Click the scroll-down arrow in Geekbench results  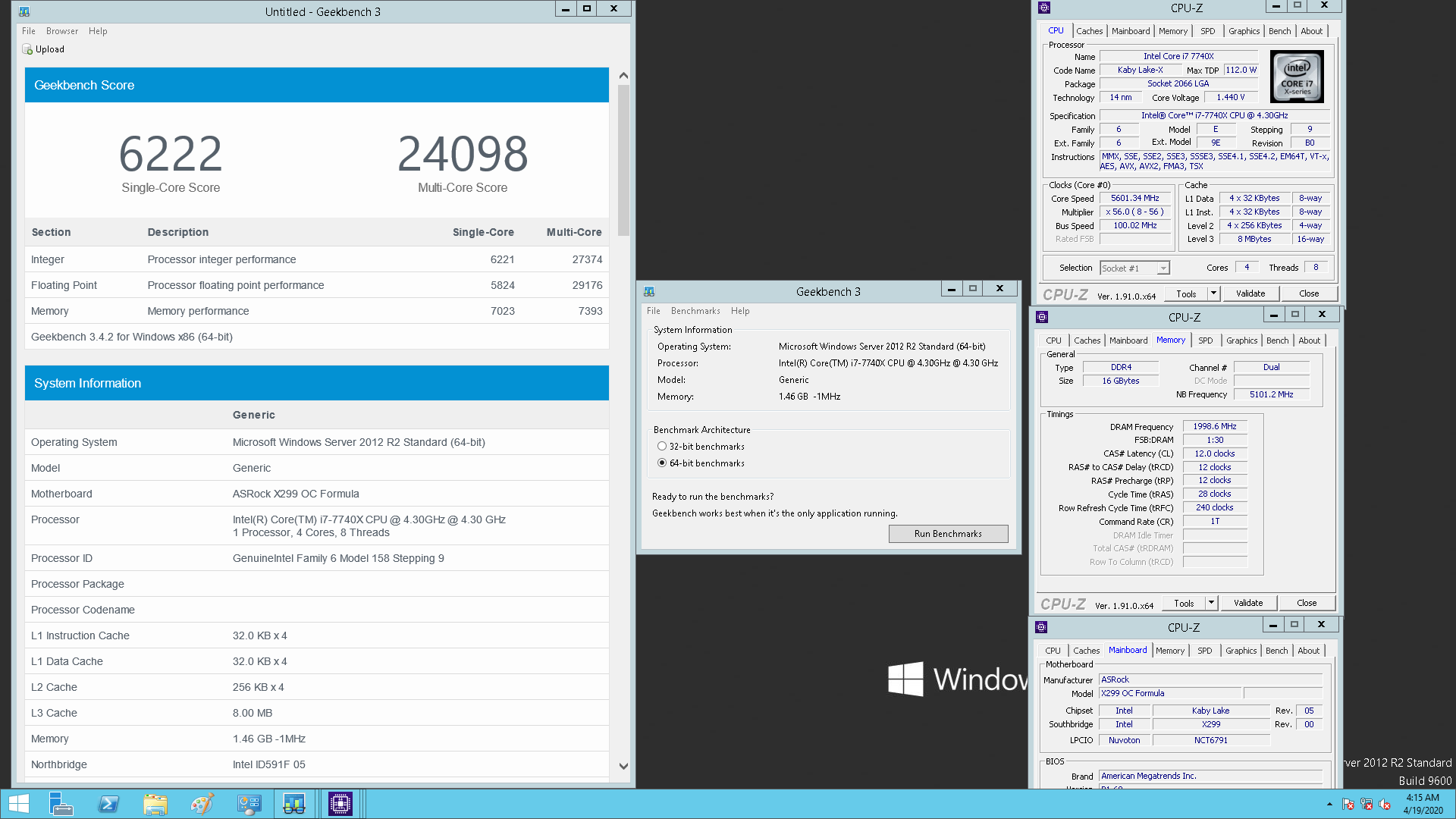coord(623,766)
